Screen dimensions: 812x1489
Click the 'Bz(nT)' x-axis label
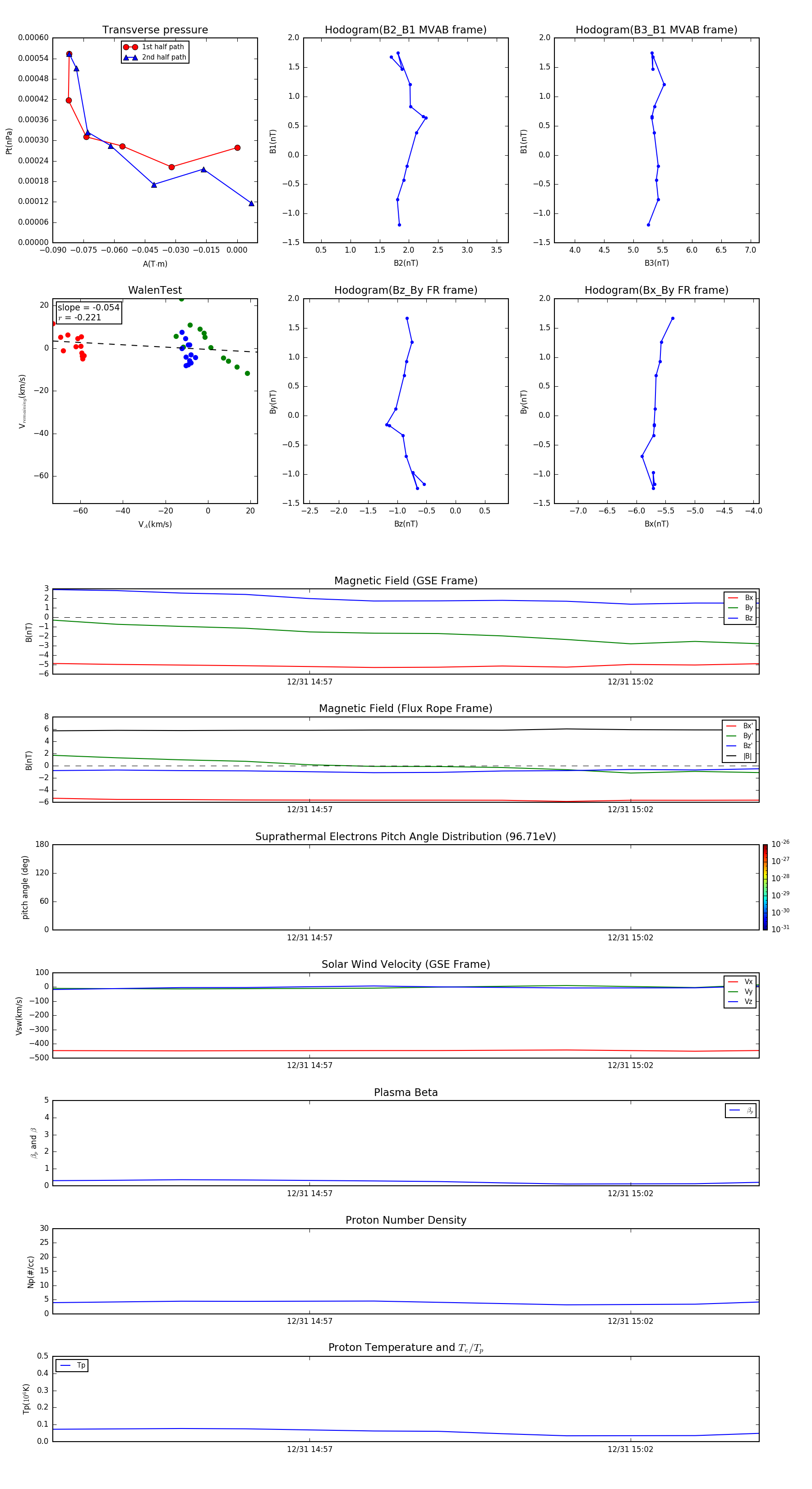(406, 524)
